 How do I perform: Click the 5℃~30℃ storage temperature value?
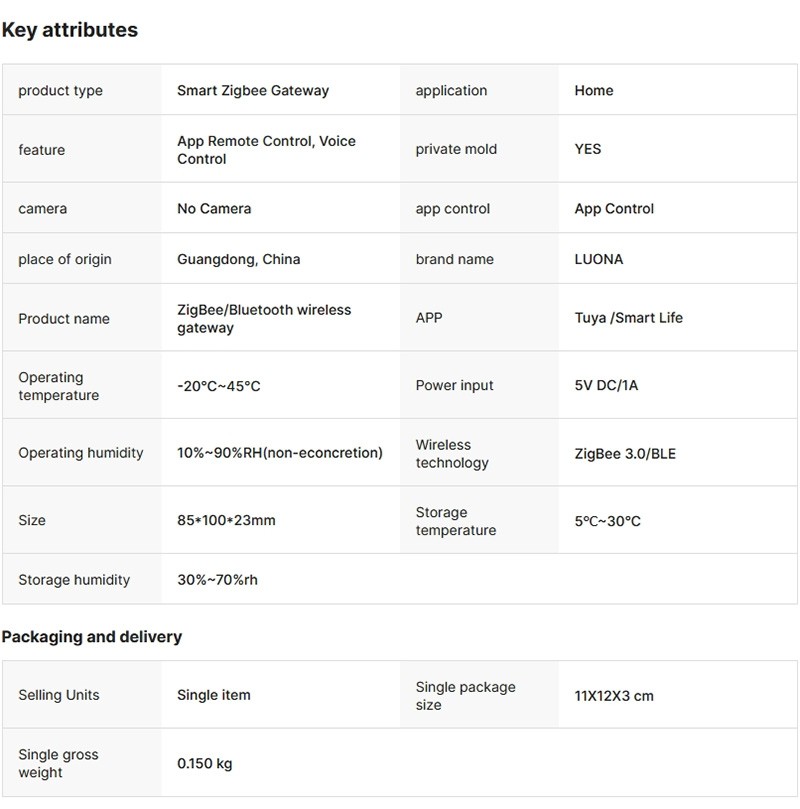(x=607, y=521)
